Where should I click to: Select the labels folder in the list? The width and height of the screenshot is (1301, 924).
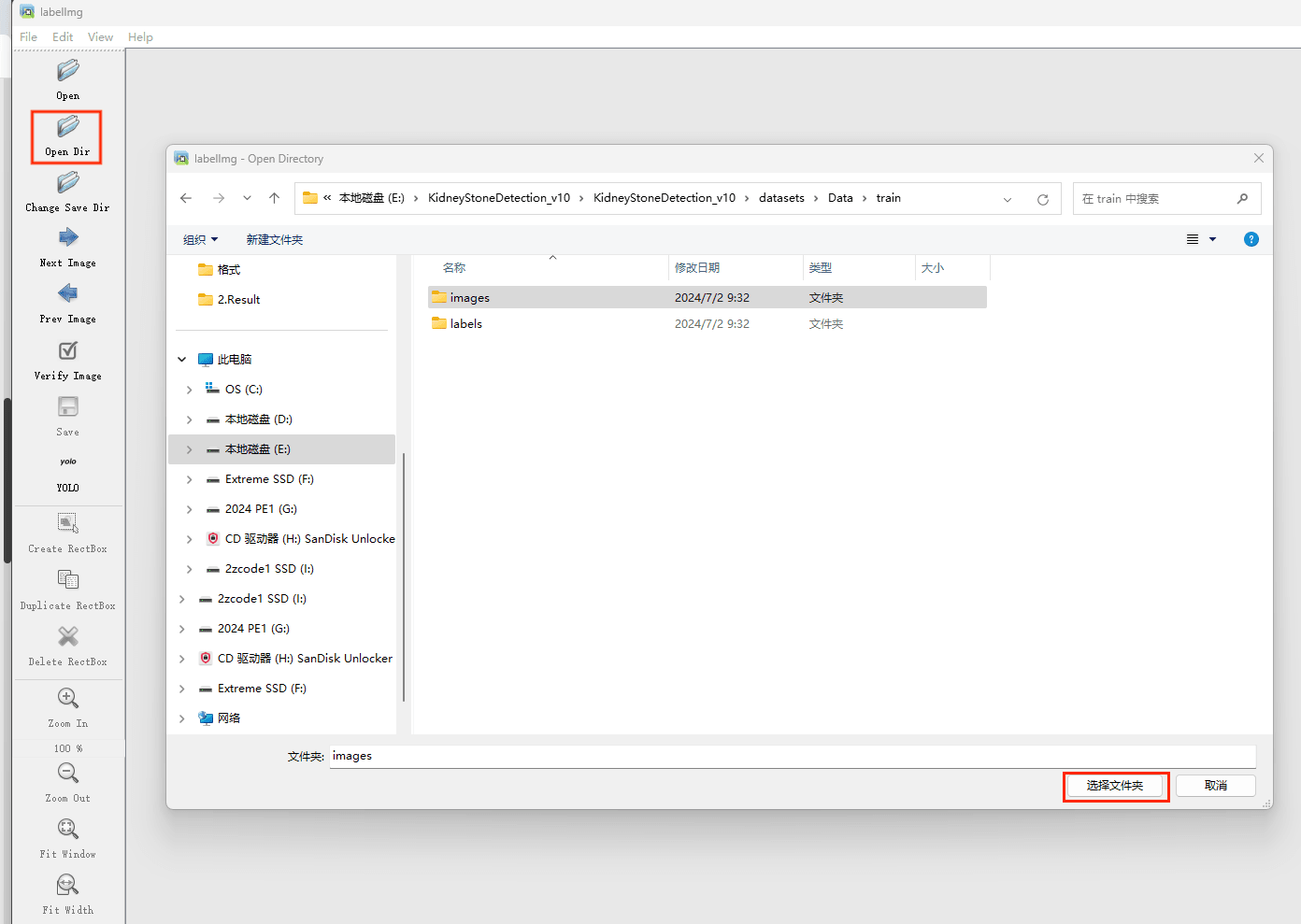click(x=465, y=324)
